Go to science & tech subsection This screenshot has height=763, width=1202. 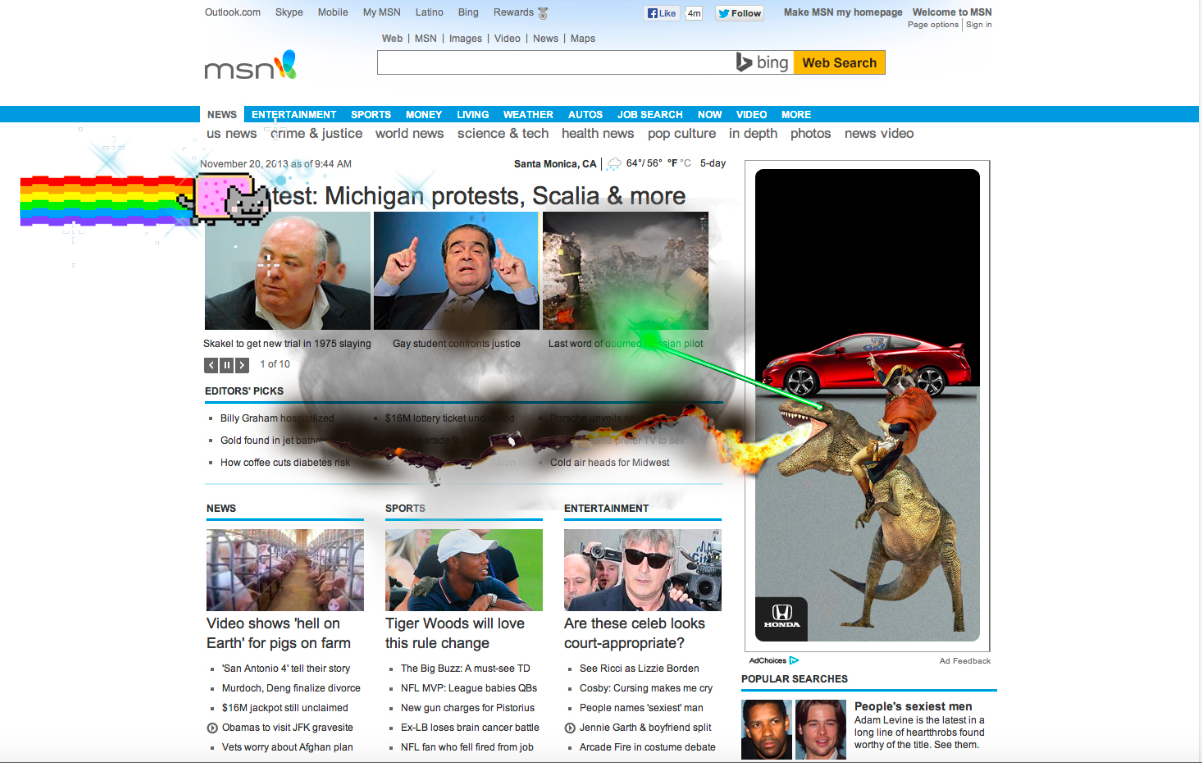pyautogui.click(x=503, y=133)
